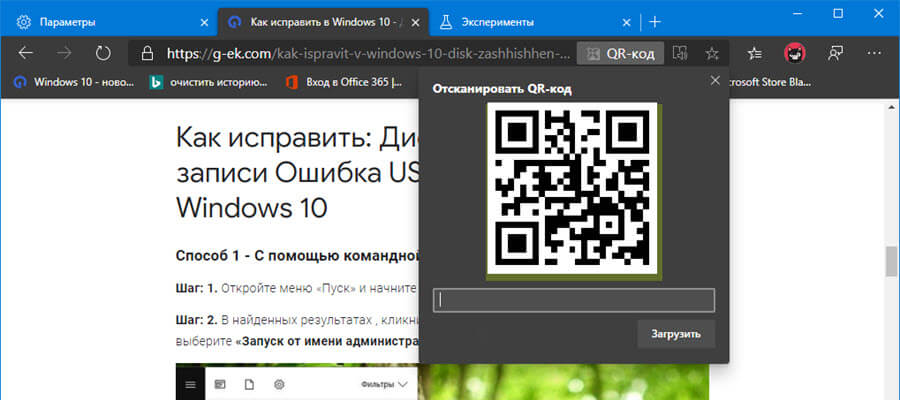Open a new tab with the plus button
The width and height of the screenshot is (900, 400).
(655, 22)
